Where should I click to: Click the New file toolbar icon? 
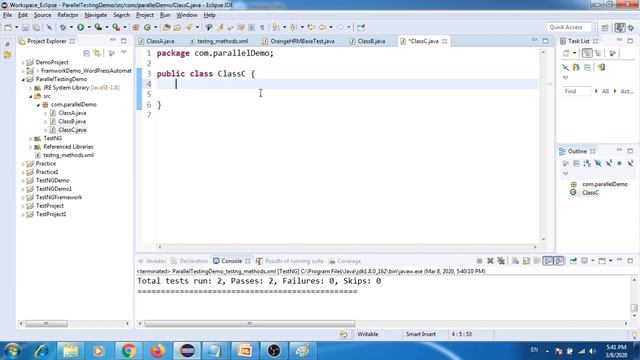(x=8, y=27)
